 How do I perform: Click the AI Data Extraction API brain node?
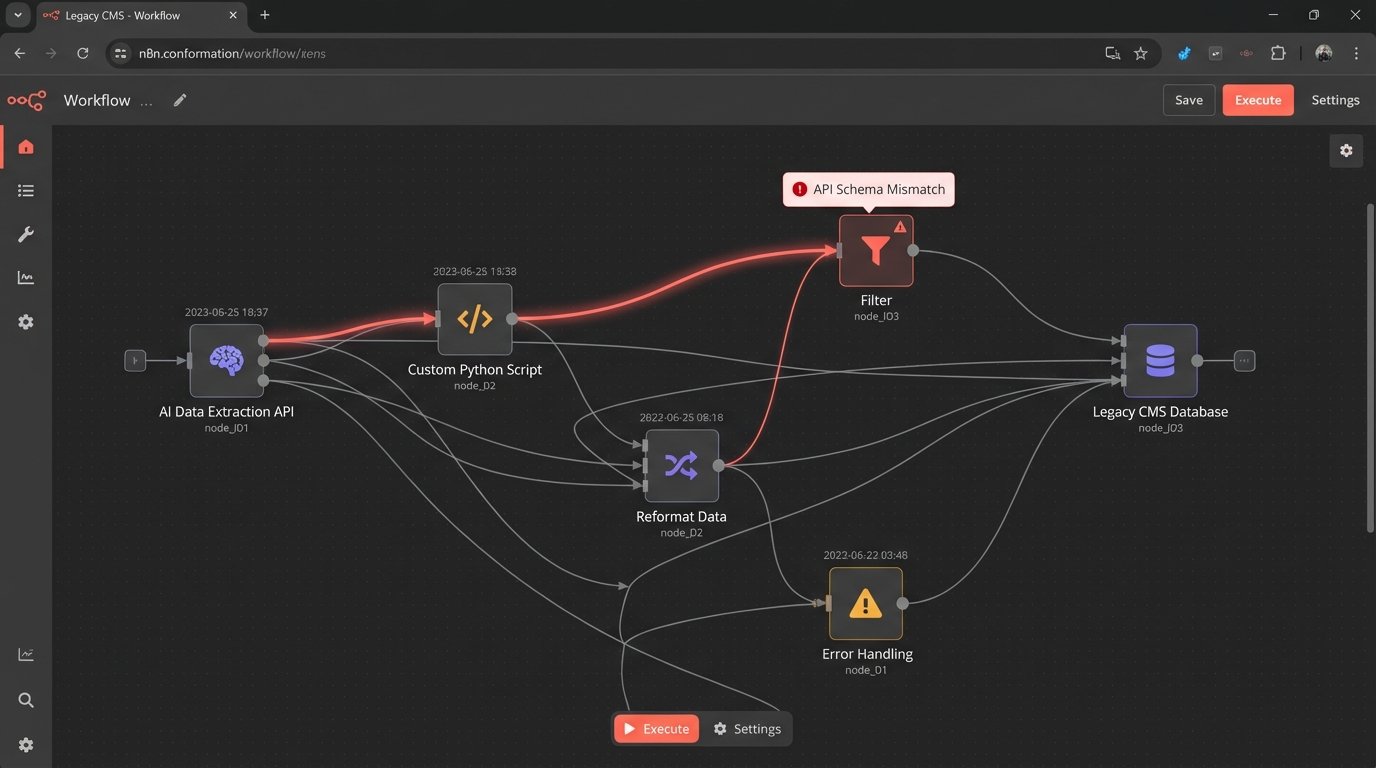[227, 361]
